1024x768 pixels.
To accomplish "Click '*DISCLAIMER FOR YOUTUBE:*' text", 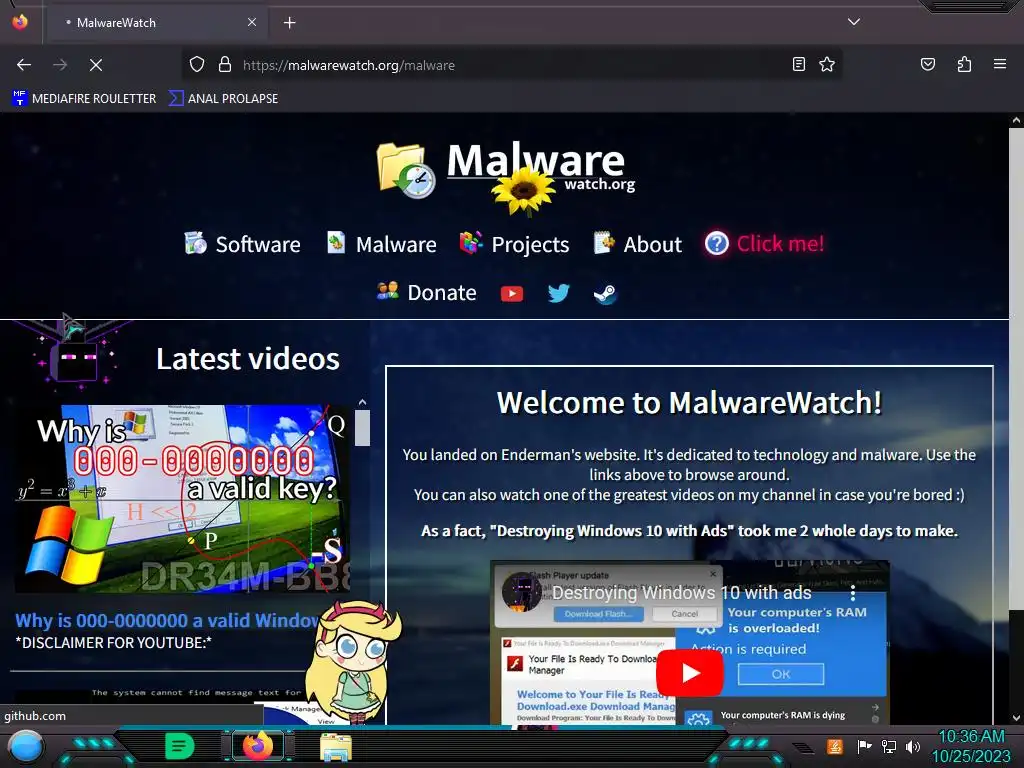I will pyautogui.click(x=114, y=643).
